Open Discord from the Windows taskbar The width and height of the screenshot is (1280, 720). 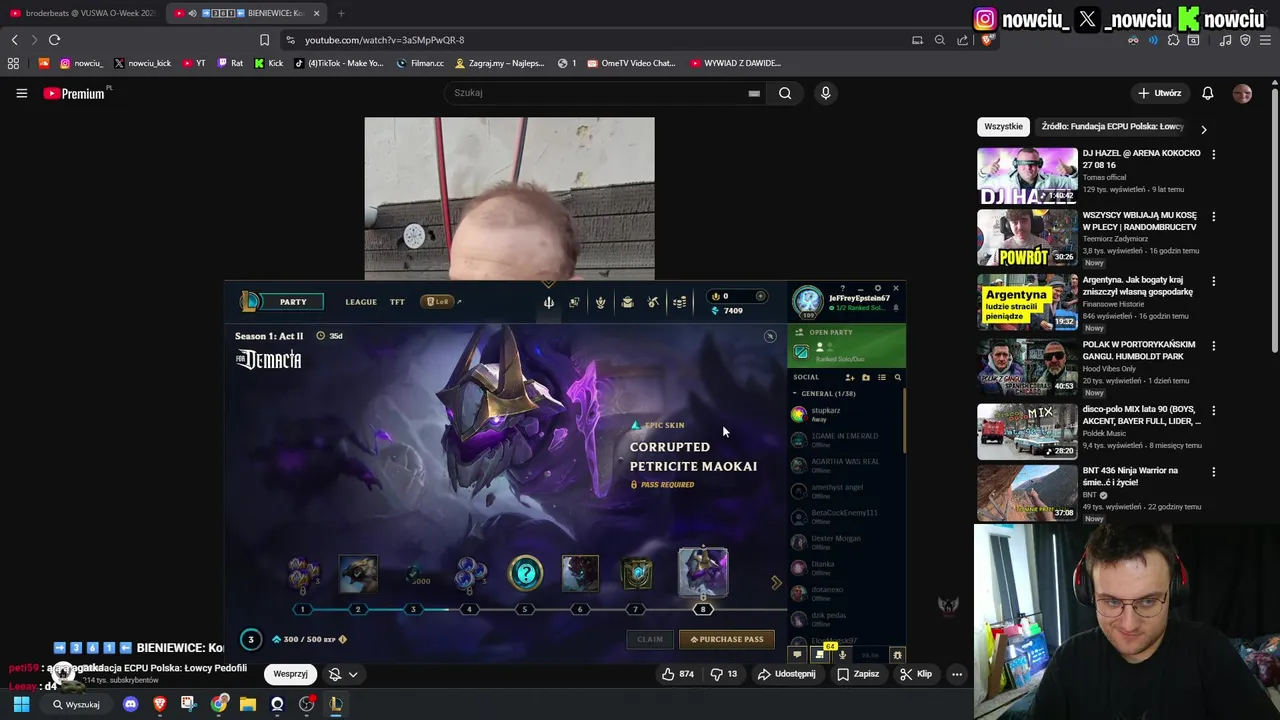point(130,704)
